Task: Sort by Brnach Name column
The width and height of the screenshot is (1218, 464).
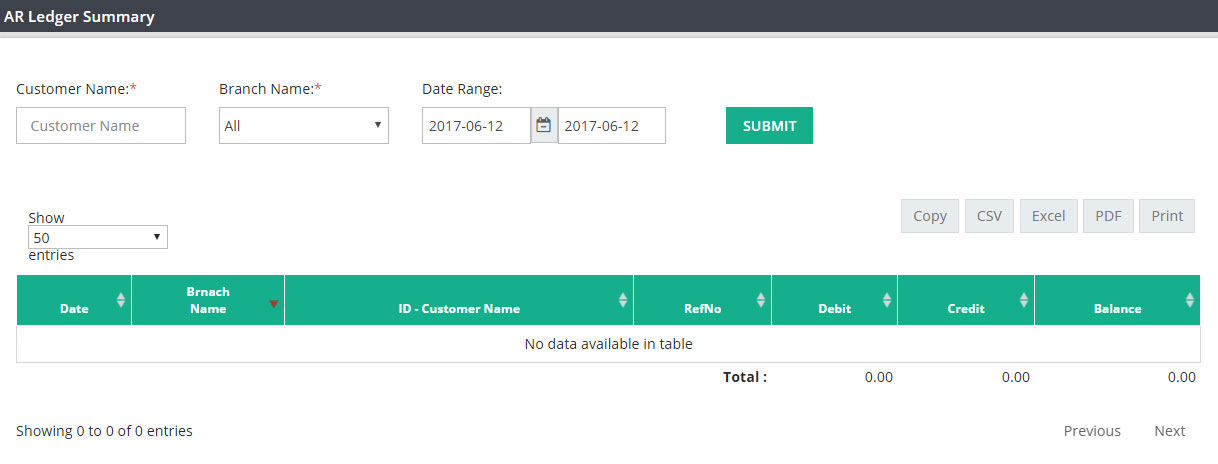Action: click(x=208, y=300)
